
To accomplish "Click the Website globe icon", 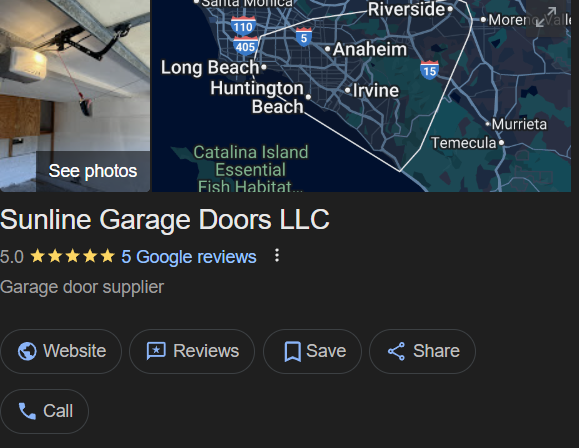I will [27, 351].
